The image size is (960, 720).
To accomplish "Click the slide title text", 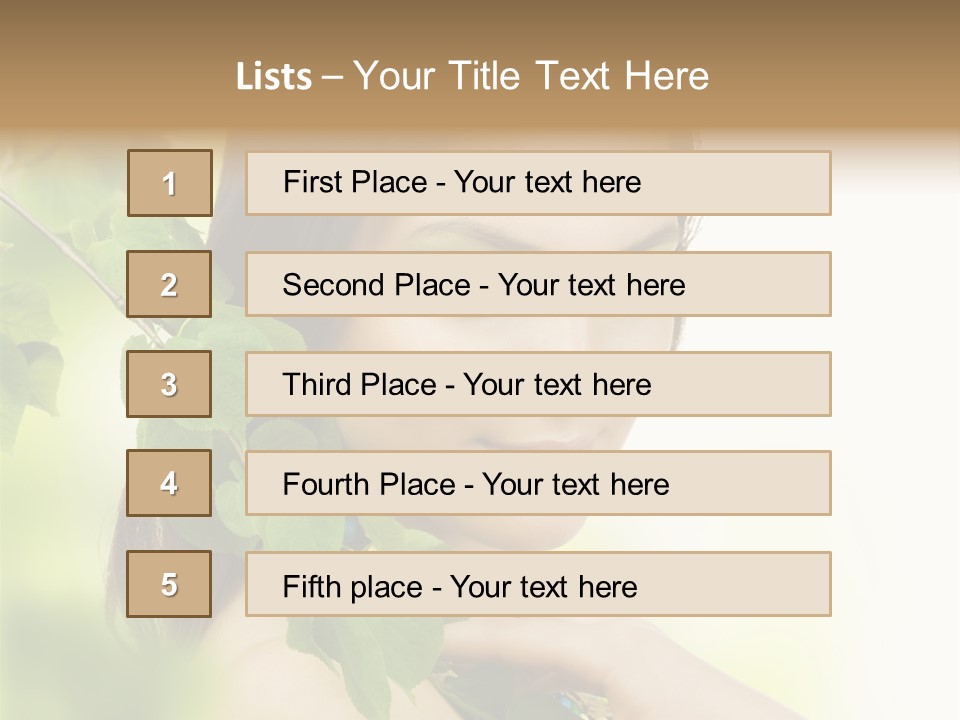I will (x=472, y=77).
